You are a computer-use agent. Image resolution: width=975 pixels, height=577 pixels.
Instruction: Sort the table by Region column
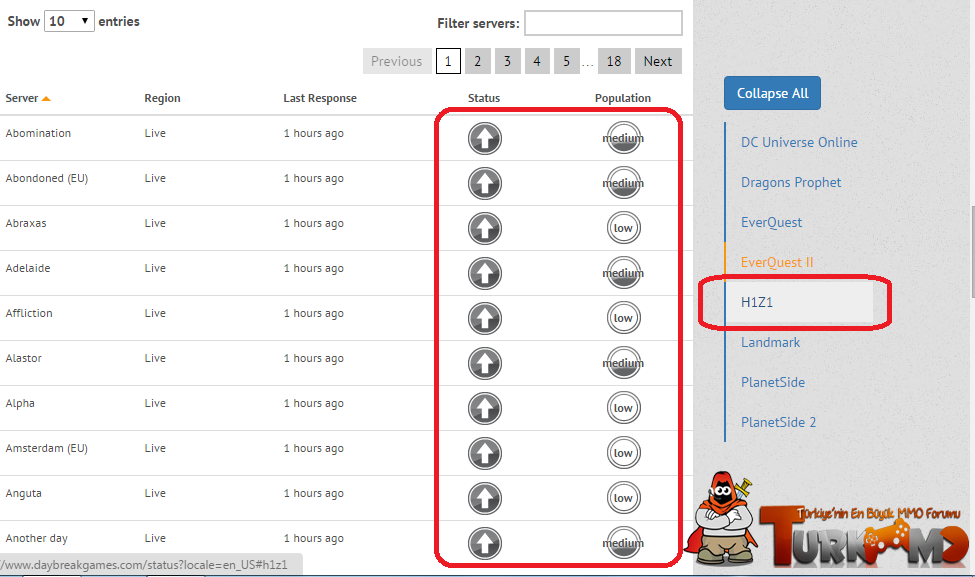coord(162,98)
